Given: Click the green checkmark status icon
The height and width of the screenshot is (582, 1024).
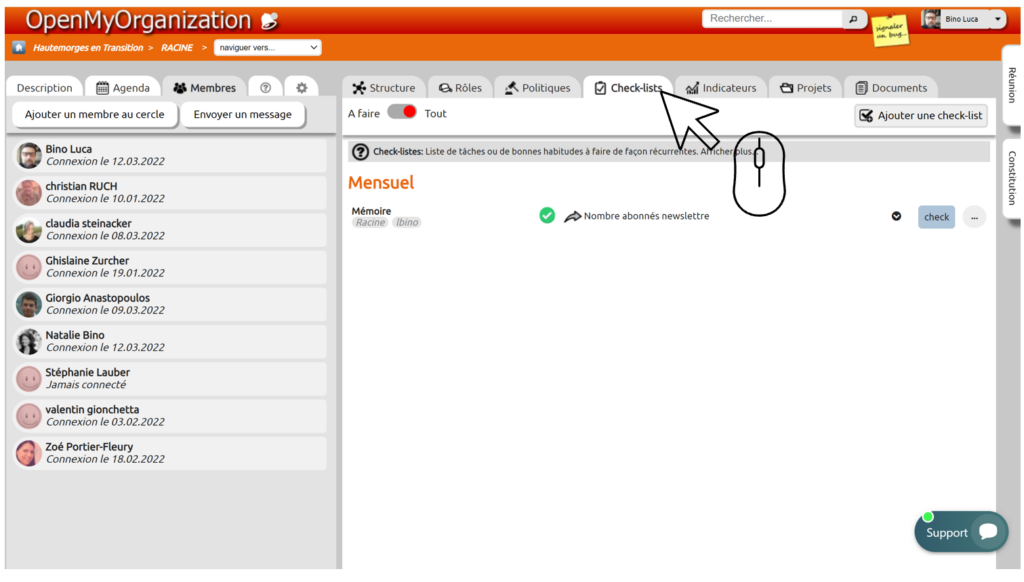Looking at the screenshot, I should click(x=547, y=216).
